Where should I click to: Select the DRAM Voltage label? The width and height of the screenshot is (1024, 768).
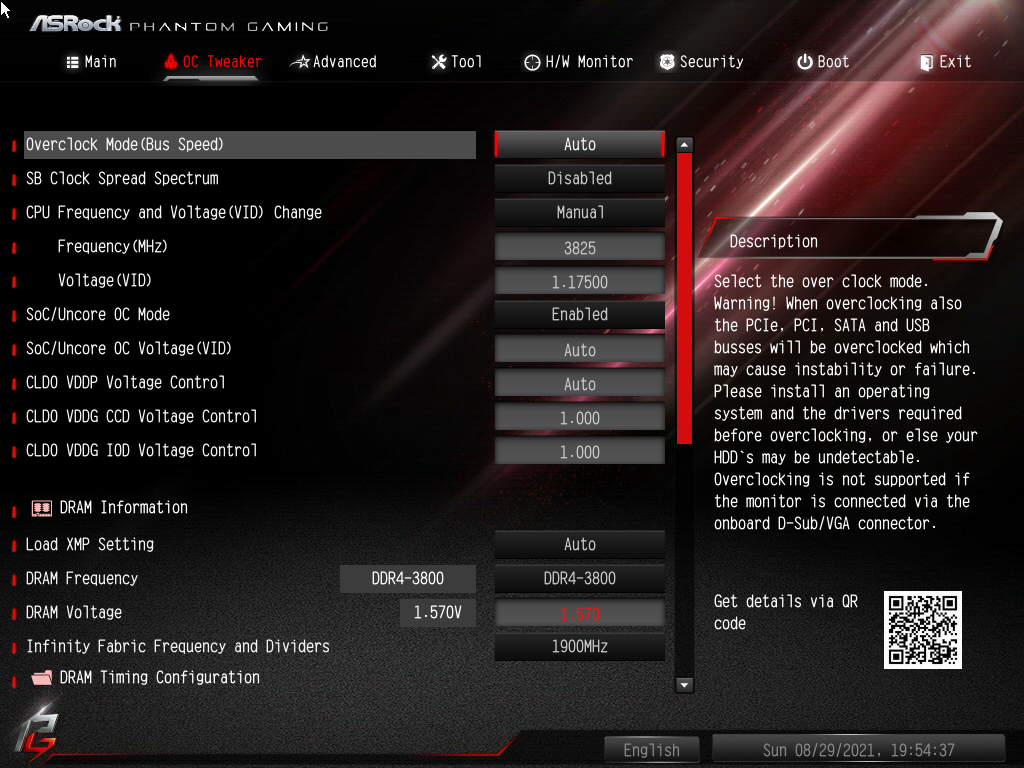coord(74,612)
